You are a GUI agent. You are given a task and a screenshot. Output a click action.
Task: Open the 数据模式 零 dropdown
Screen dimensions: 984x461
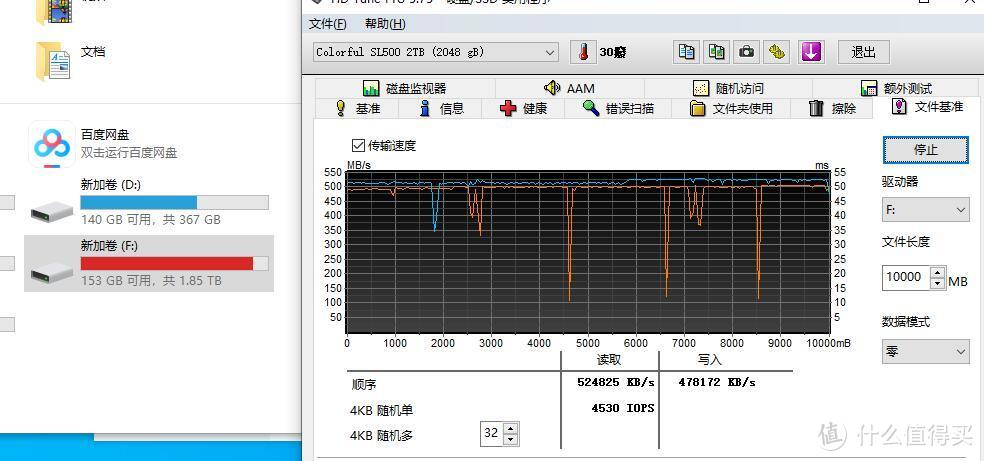926,352
